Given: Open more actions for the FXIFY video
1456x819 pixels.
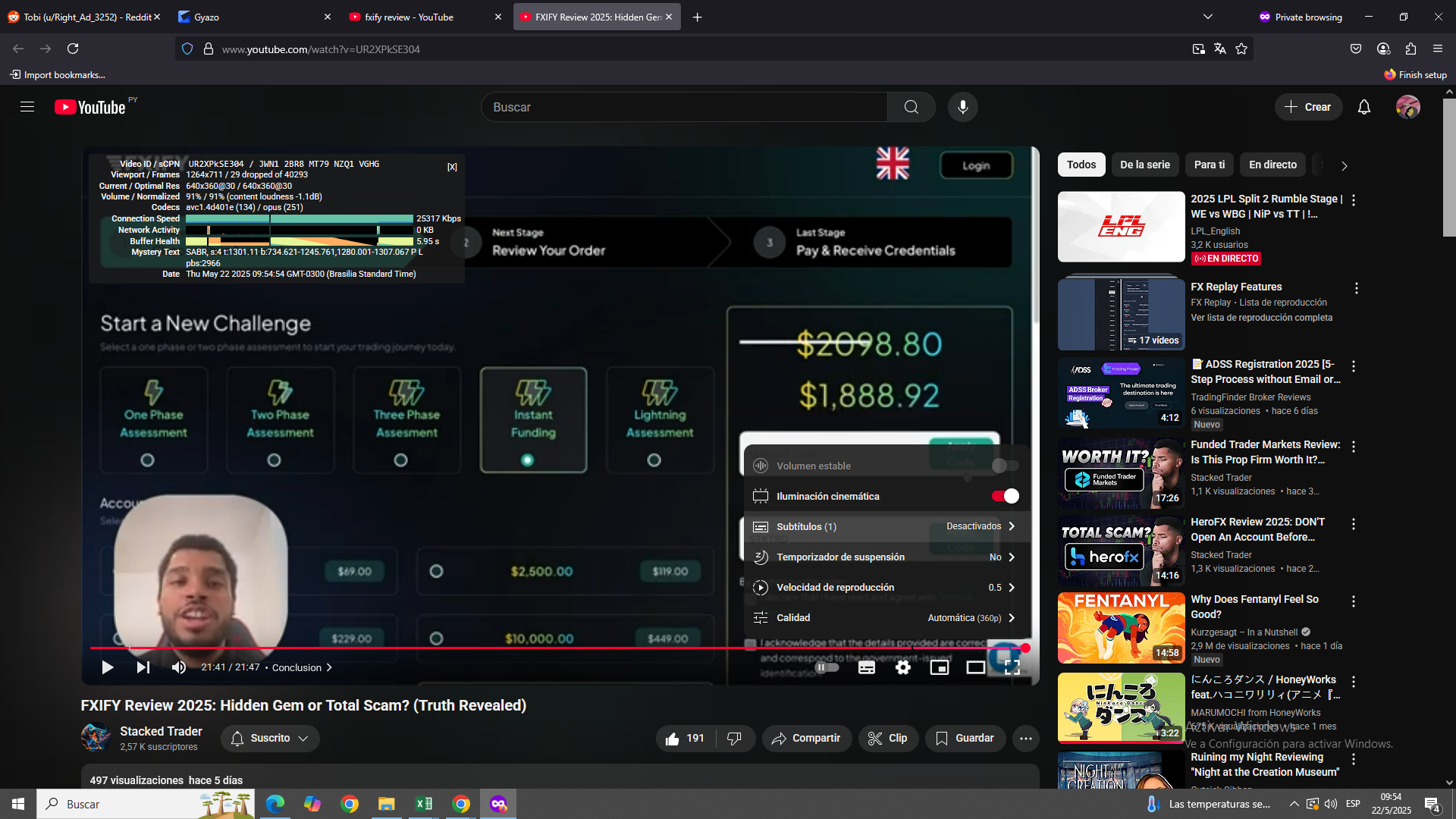Looking at the screenshot, I should click(1026, 739).
